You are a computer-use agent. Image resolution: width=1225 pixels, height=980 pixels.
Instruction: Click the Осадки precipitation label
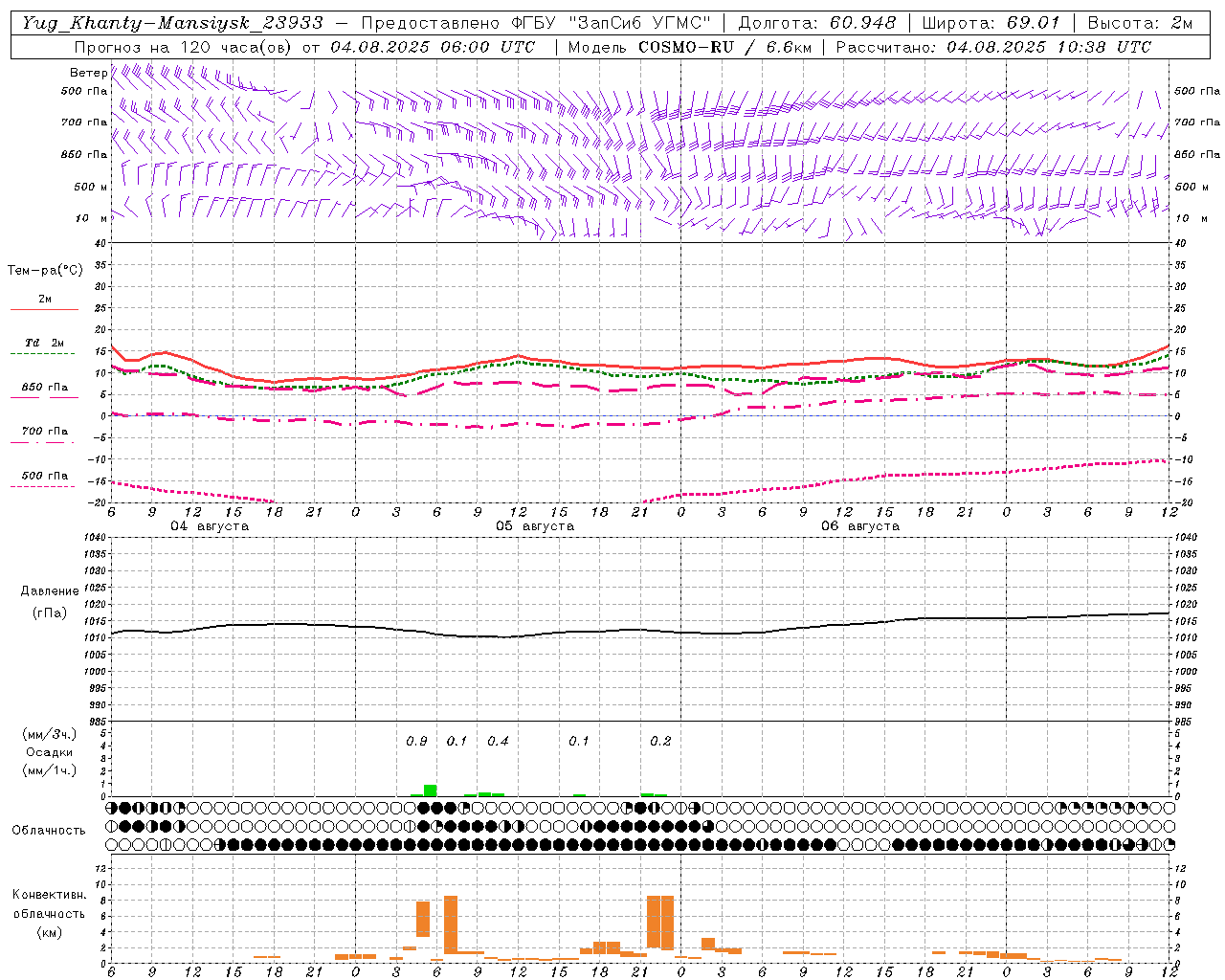[49, 752]
